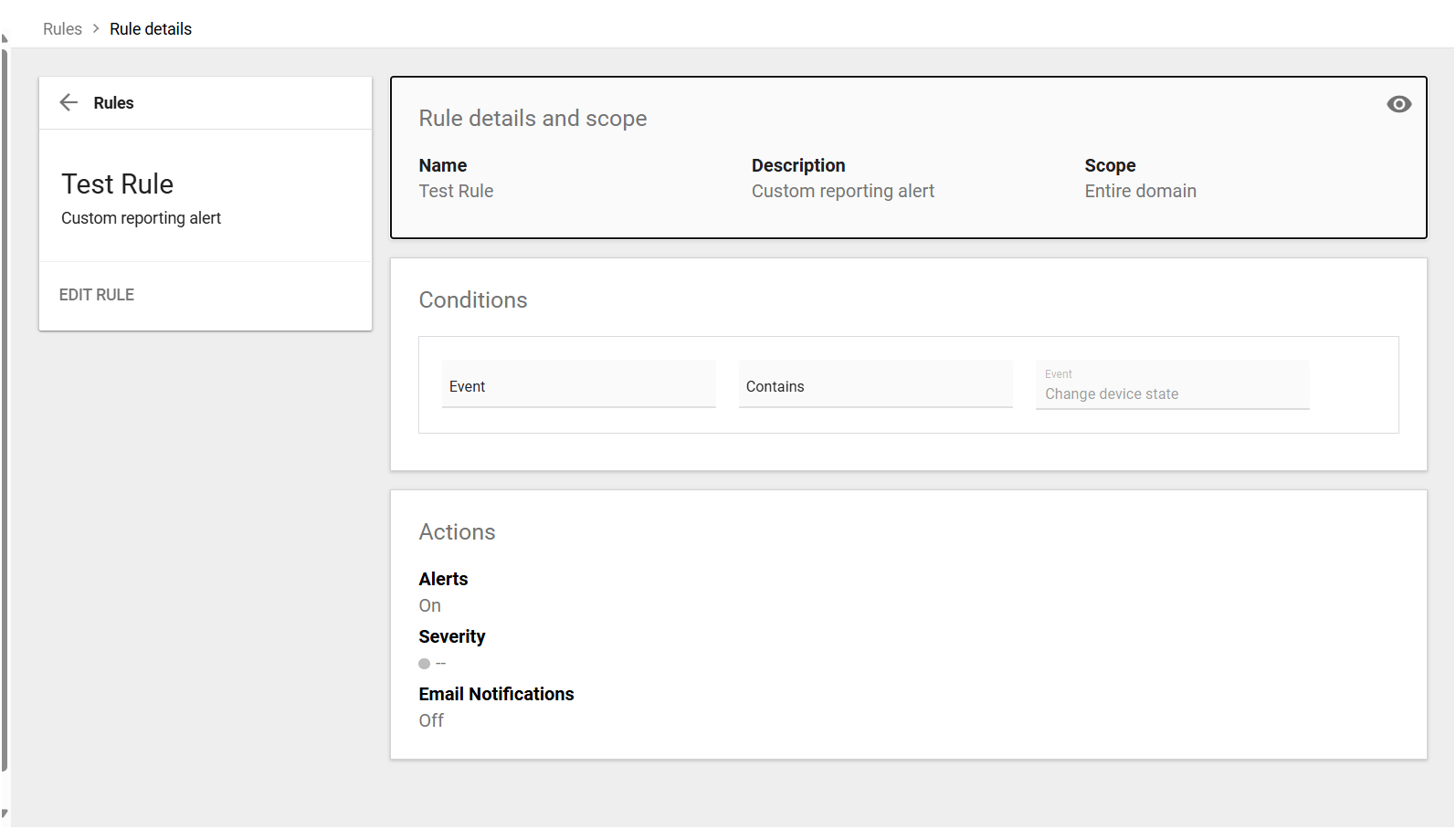Click the breadcrumb chevron separator
This screenshot has width=1456, height=829.
(x=96, y=28)
